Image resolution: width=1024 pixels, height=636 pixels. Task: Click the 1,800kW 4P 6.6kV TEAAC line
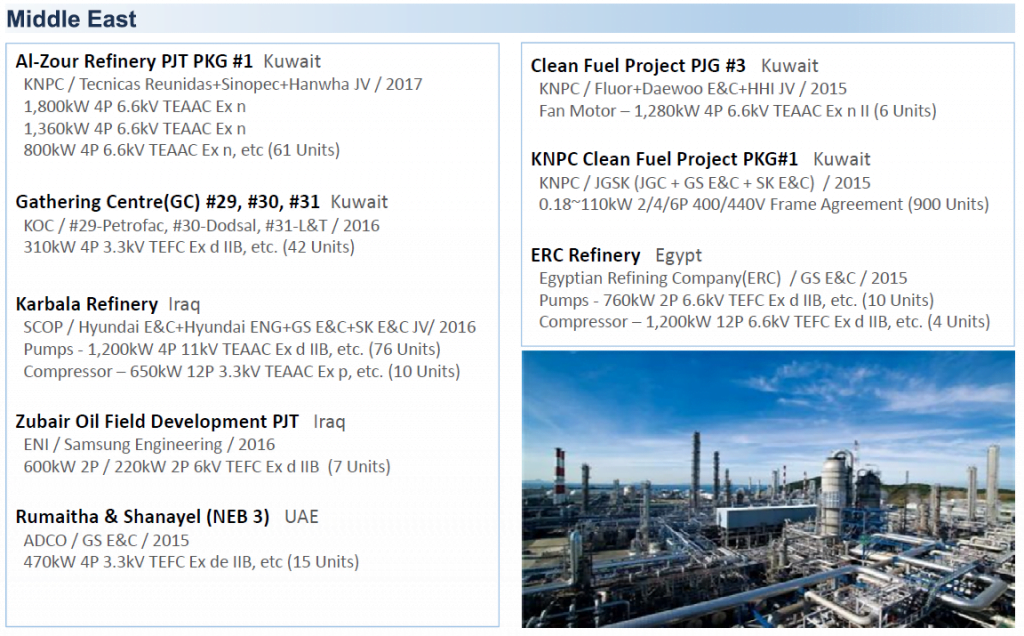click(x=135, y=106)
